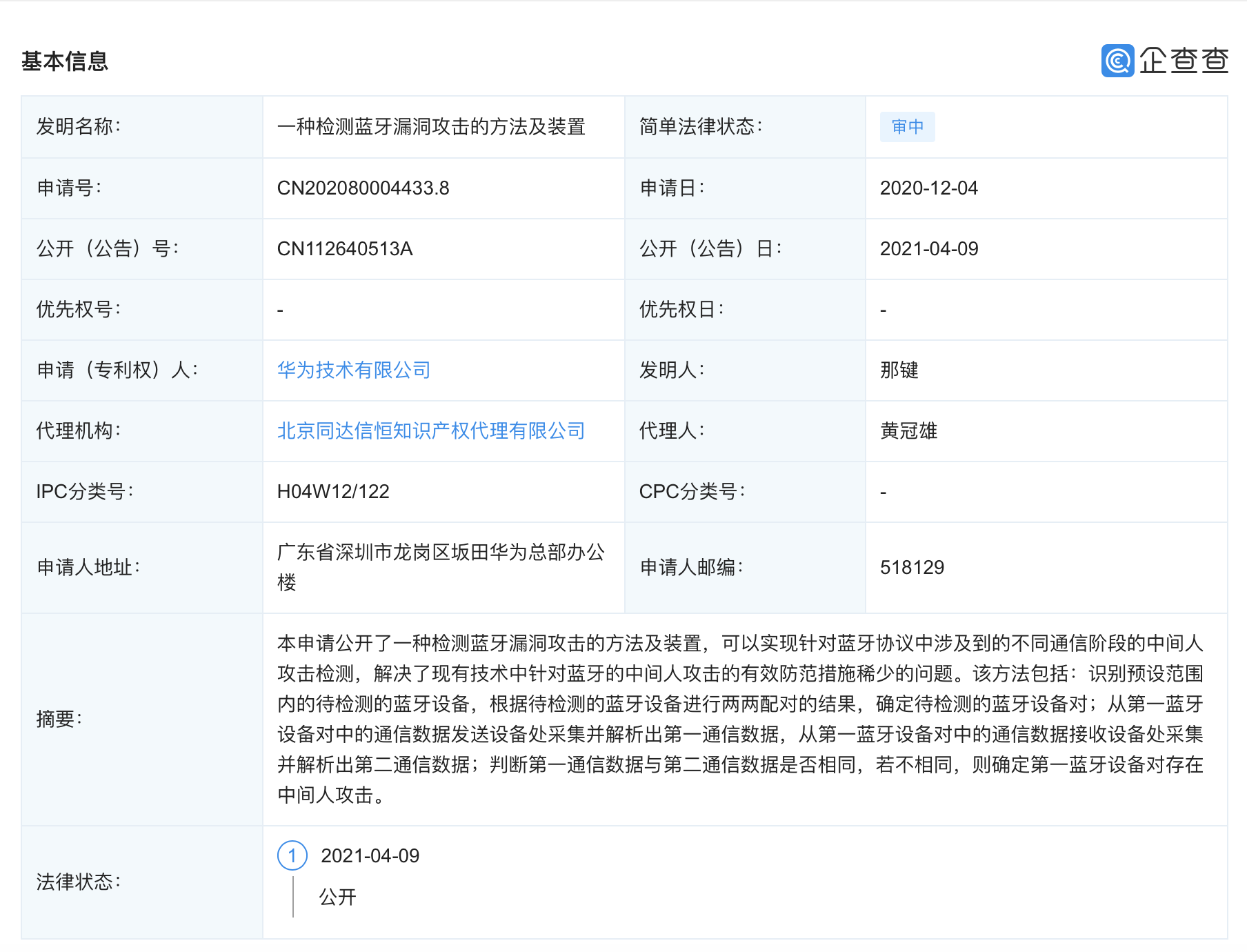The image size is (1247, 952).
Task: Click the invention title 一种检测蓝牙漏洞攻击的方法及装置
Action: pyautogui.click(x=431, y=127)
